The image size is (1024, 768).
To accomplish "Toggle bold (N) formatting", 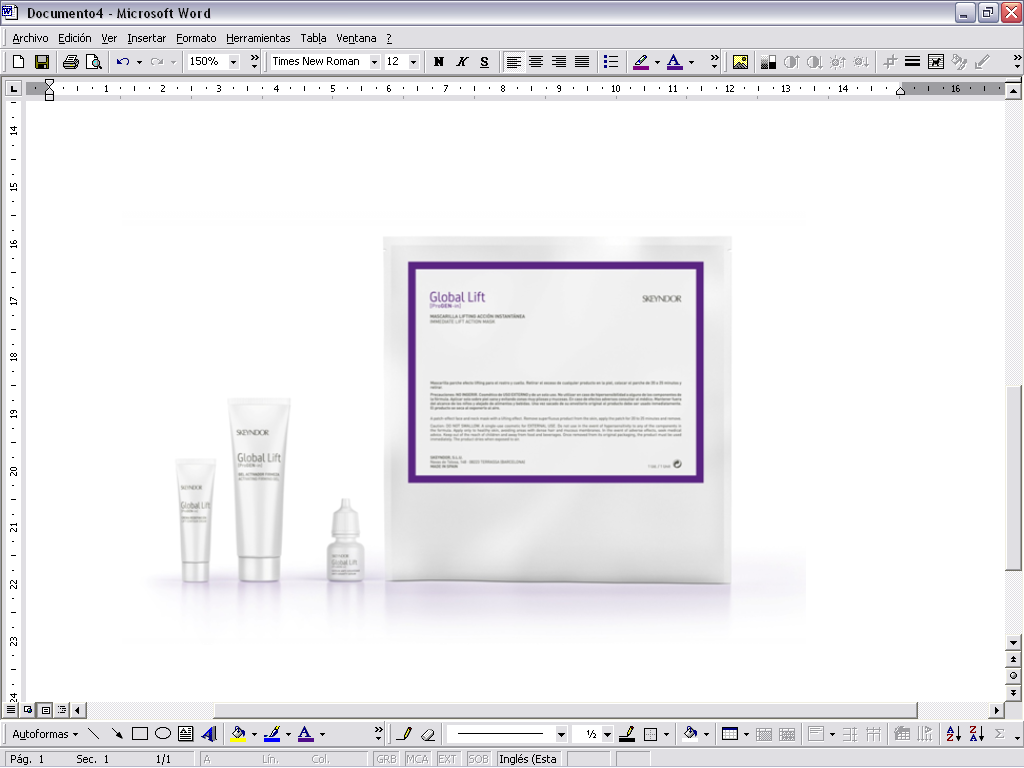I will point(439,62).
